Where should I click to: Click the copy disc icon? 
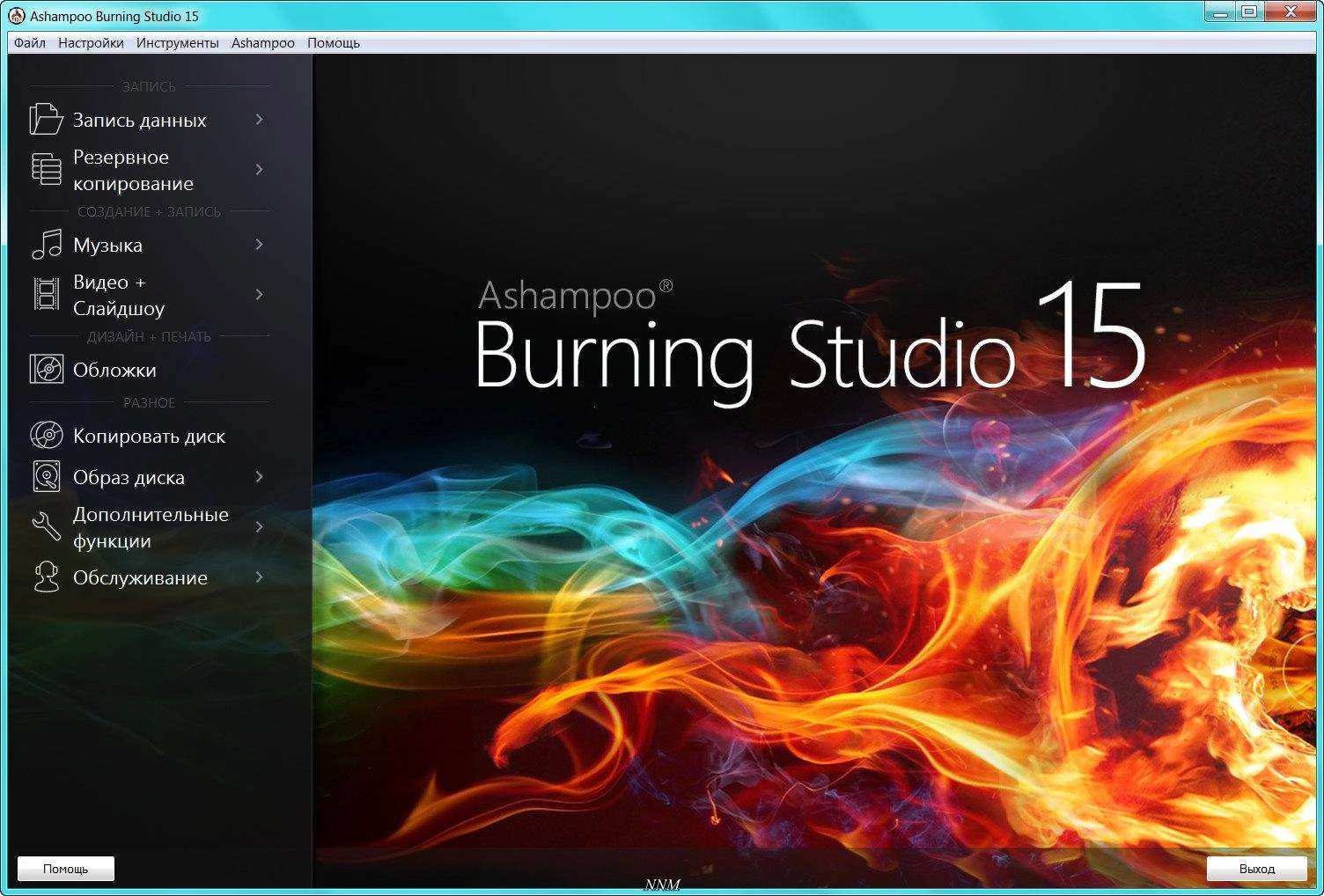point(47,435)
